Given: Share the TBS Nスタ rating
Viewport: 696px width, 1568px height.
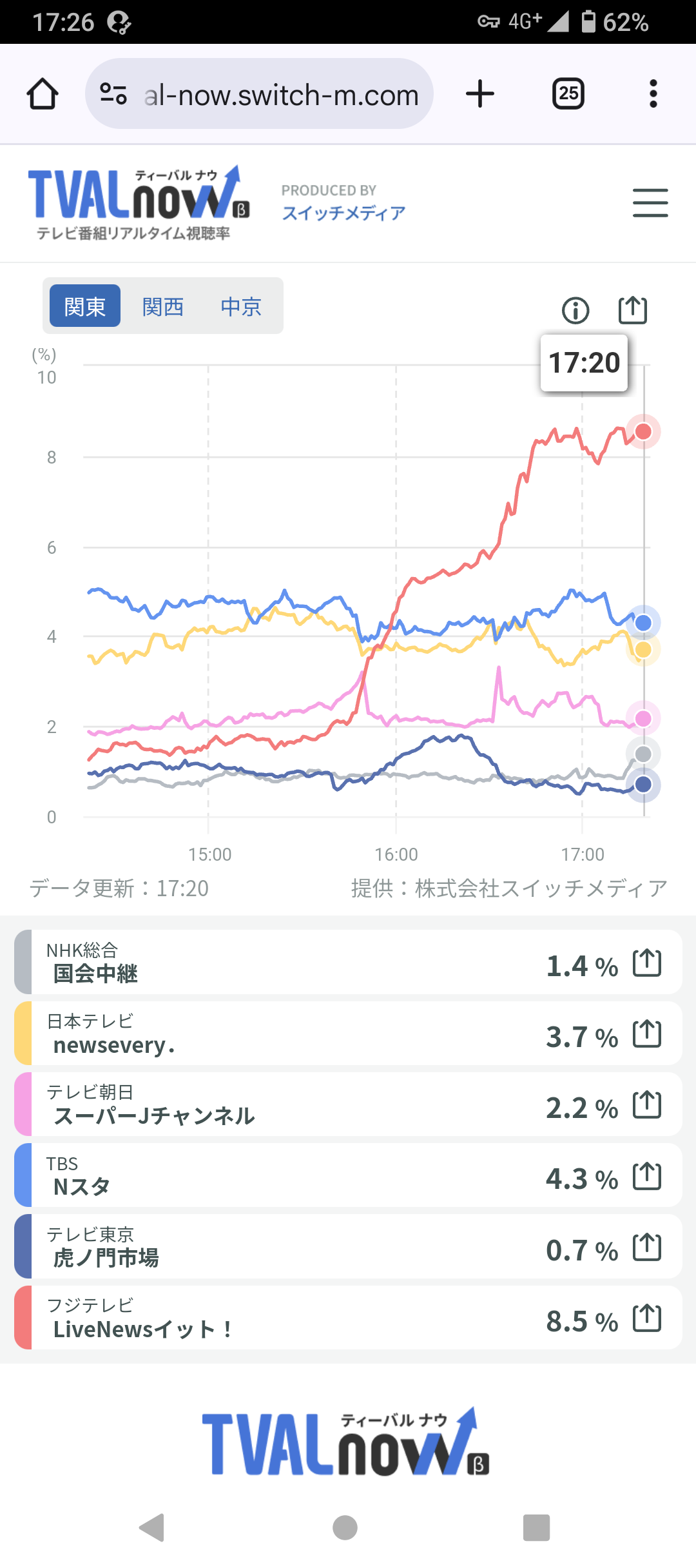Looking at the screenshot, I should point(647,1176).
